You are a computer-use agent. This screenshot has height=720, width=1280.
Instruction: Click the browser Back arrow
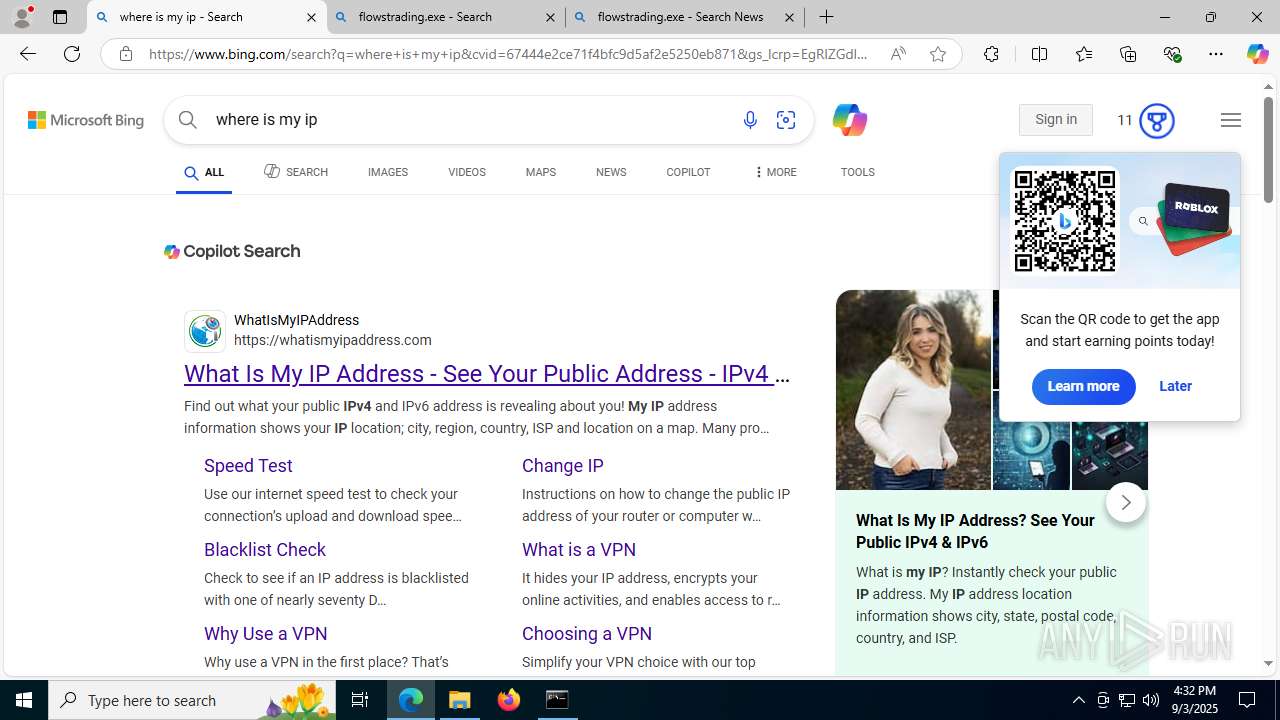[x=27, y=54]
